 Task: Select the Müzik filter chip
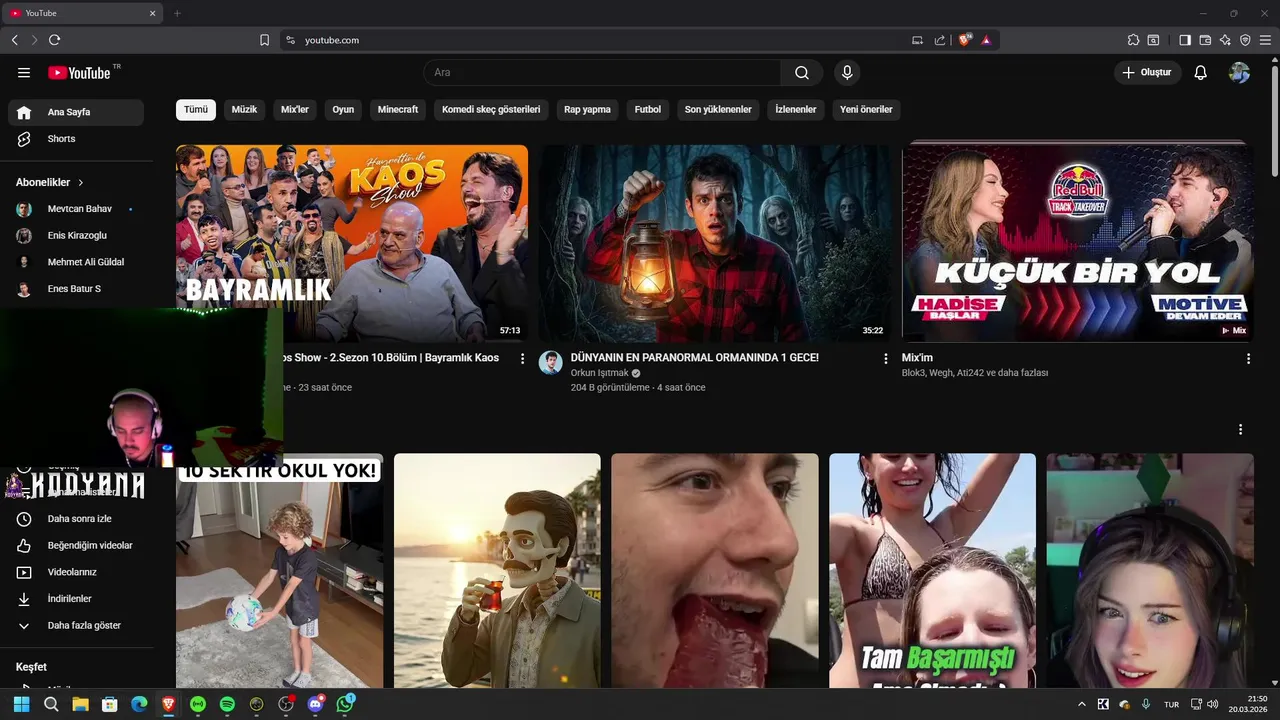tap(245, 109)
